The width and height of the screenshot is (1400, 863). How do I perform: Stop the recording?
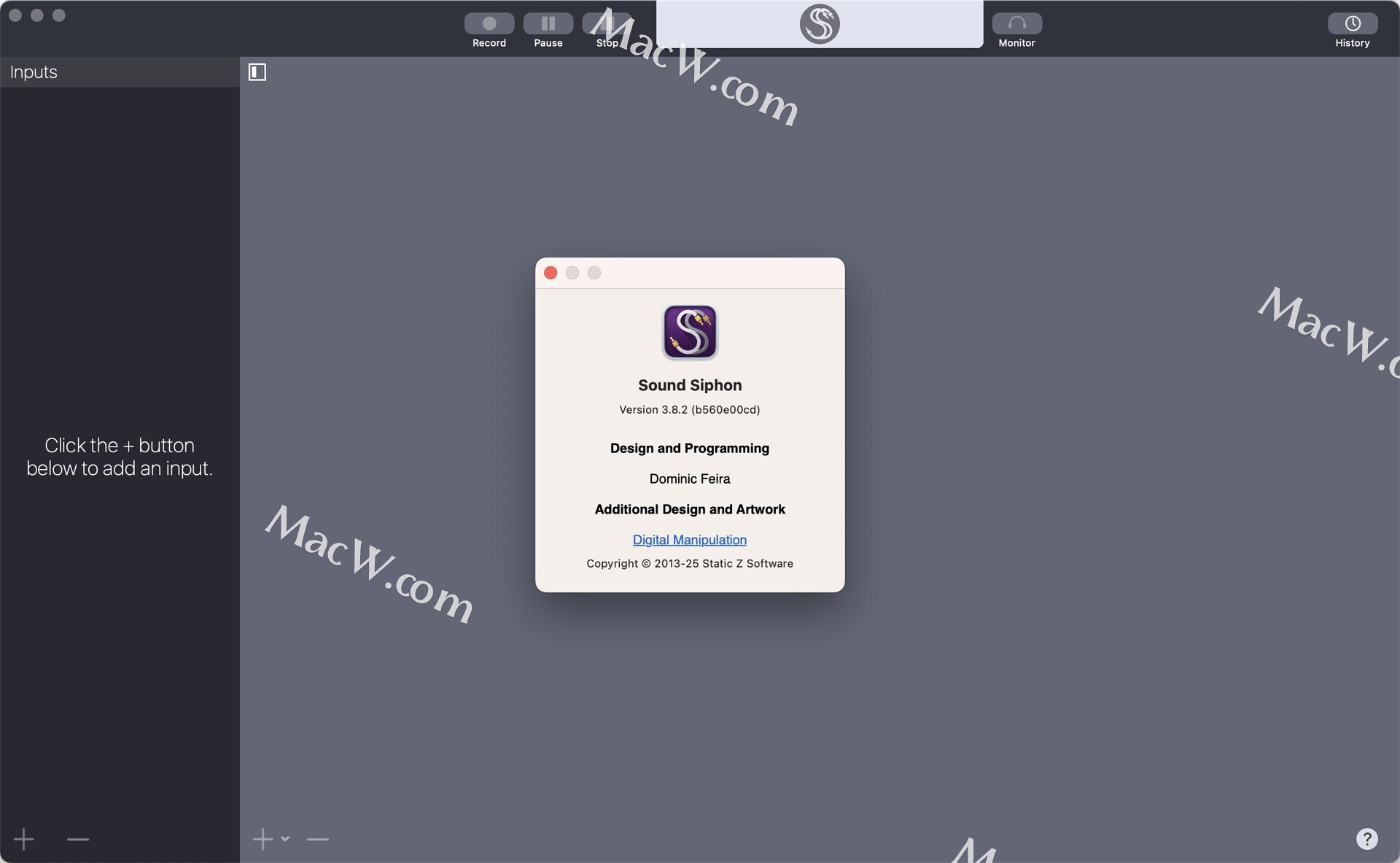pyautogui.click(x=607, y=24)
